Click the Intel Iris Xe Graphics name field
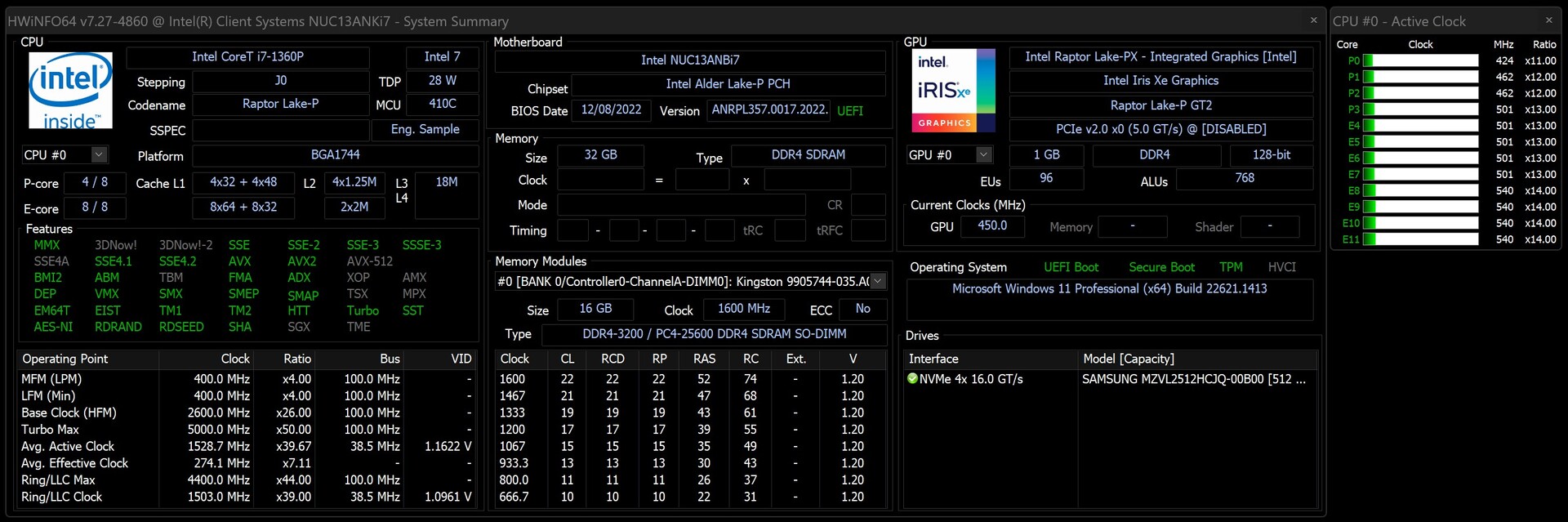The height and width of the screenshot is (522, 1568). [x=1161, y=81]
